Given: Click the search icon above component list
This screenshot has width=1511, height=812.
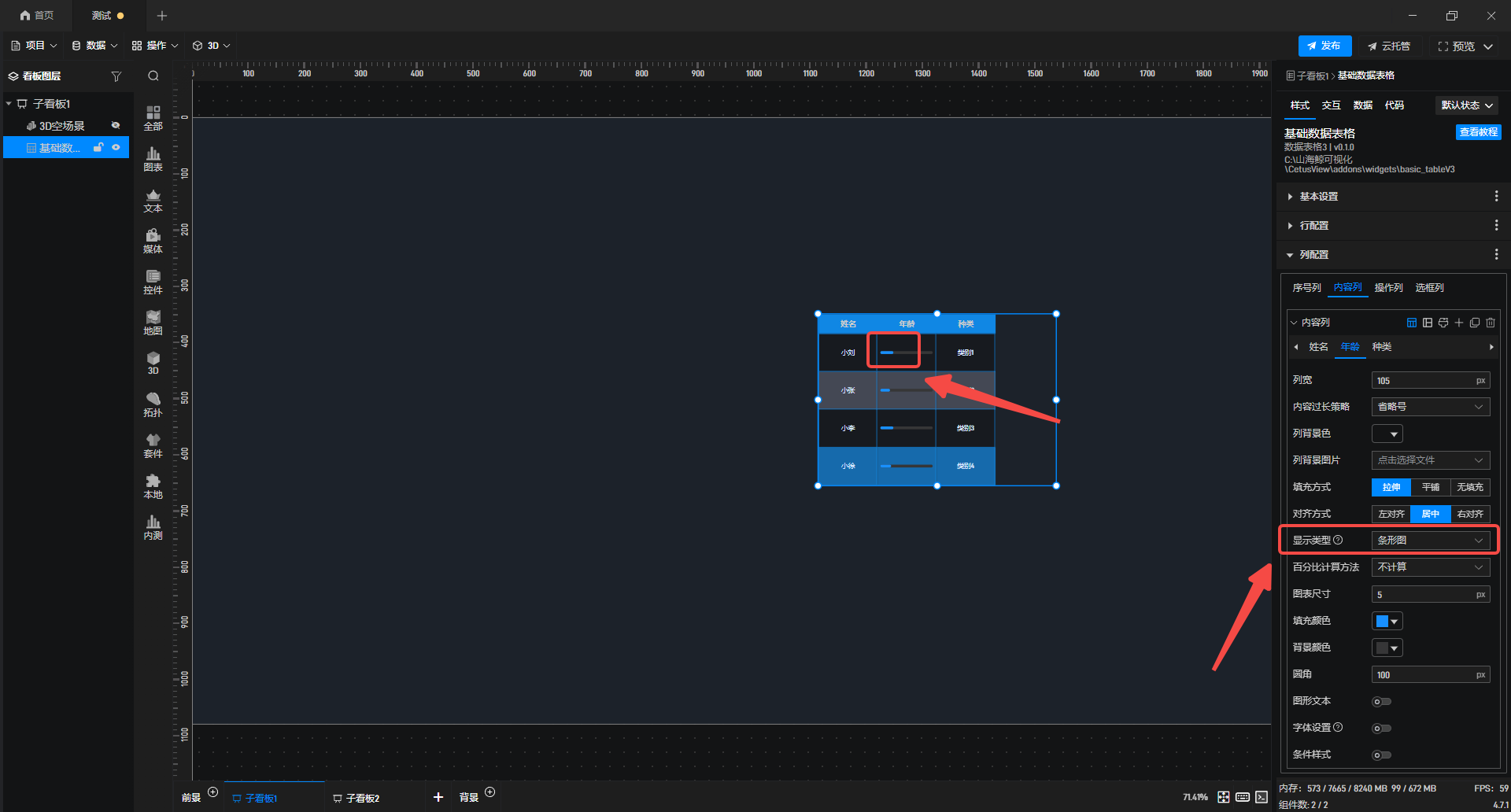Looking at the screenshot, I should 153,76.
